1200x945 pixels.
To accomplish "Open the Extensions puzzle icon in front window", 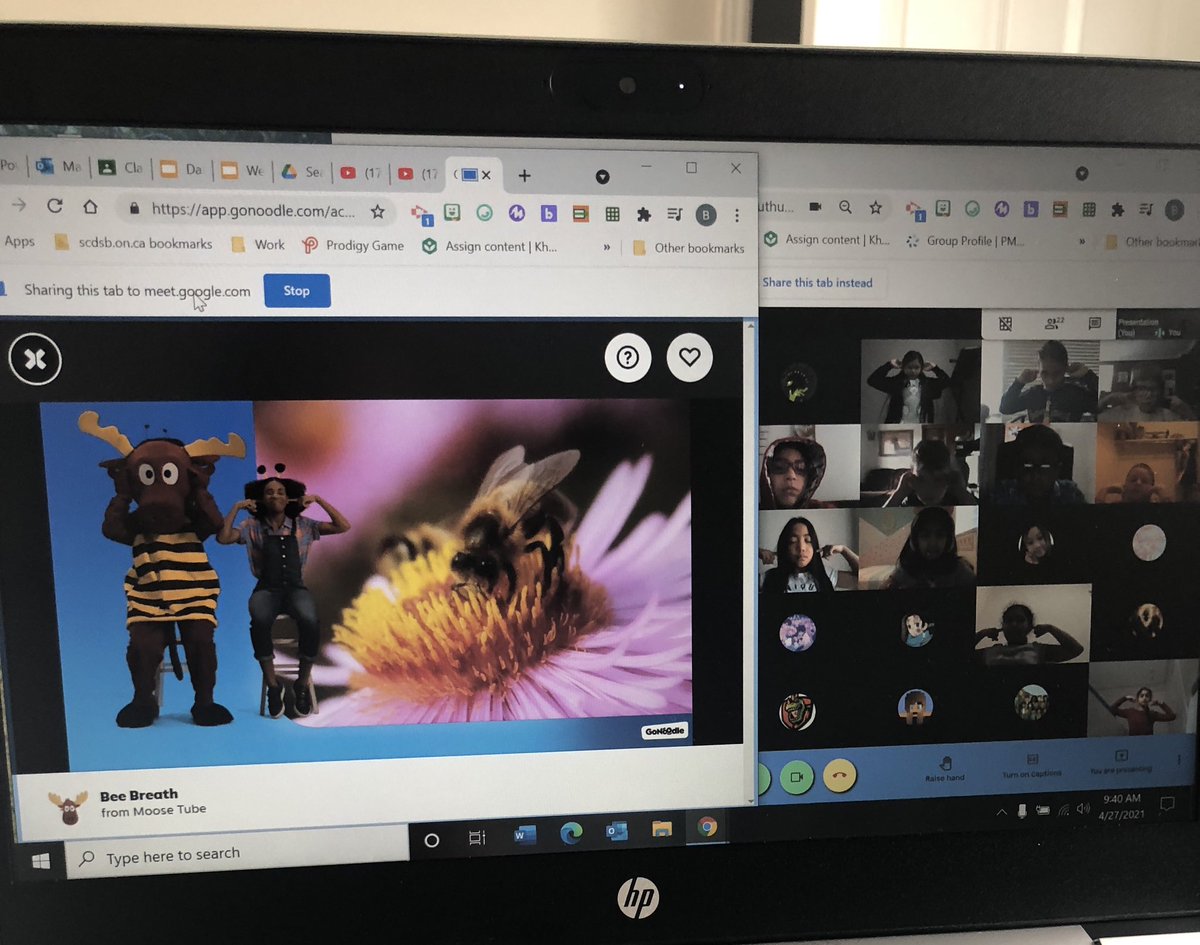I will click(643, 214).
